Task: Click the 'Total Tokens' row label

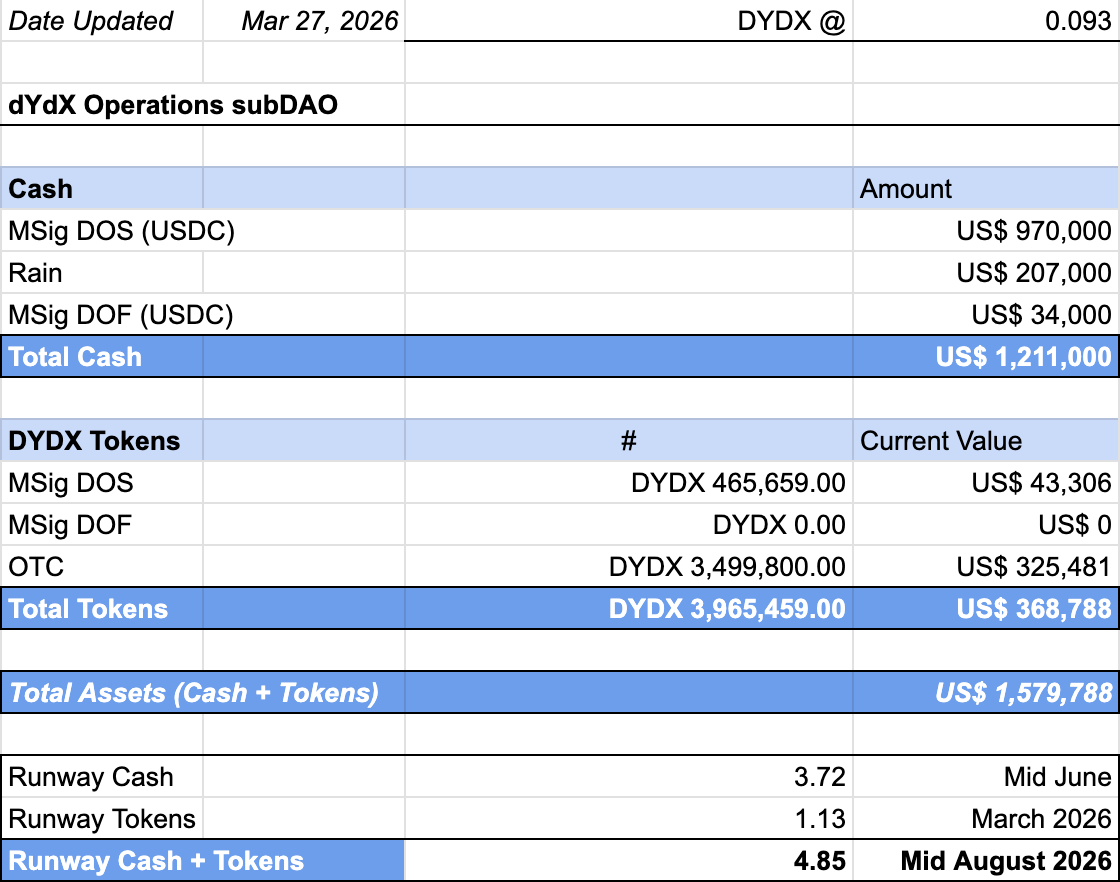Action: pos(101,608)
